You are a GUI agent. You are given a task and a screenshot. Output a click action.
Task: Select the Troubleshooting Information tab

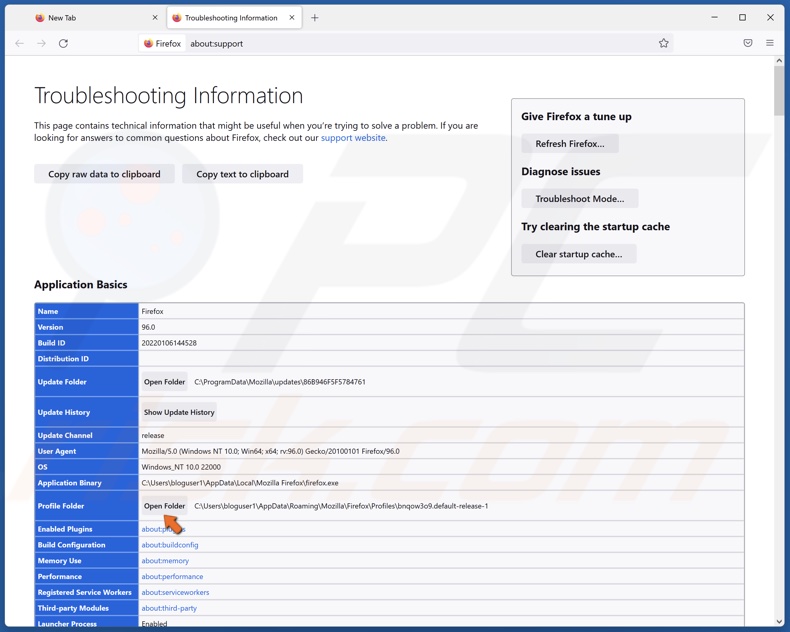[230, 18]
